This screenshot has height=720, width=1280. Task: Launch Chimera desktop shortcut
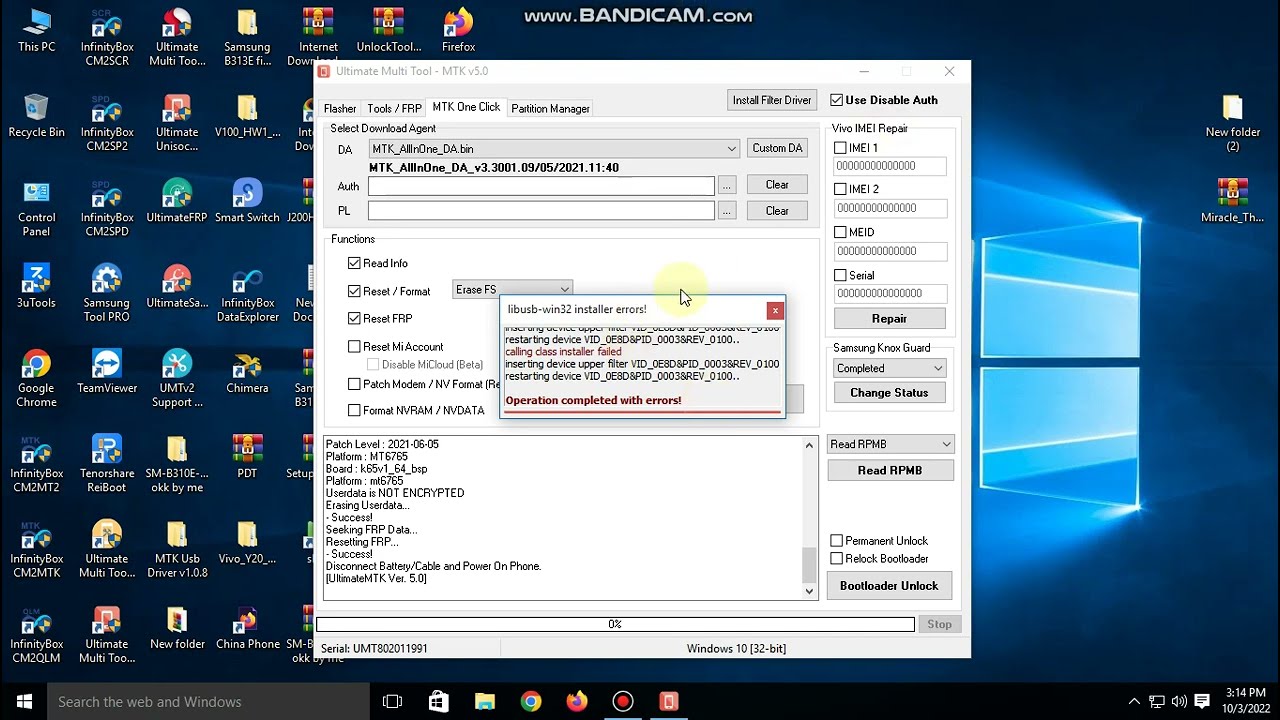pos(247,372)
